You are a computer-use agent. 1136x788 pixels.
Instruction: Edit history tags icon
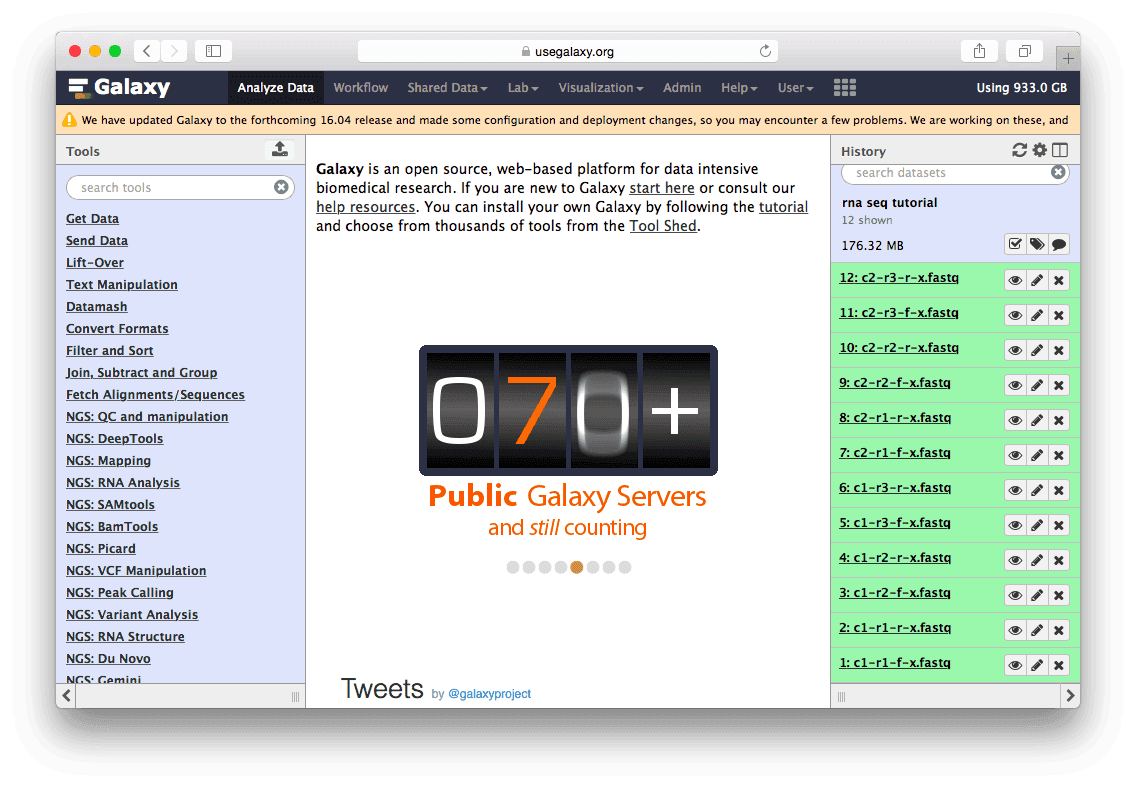[1037, 245]
